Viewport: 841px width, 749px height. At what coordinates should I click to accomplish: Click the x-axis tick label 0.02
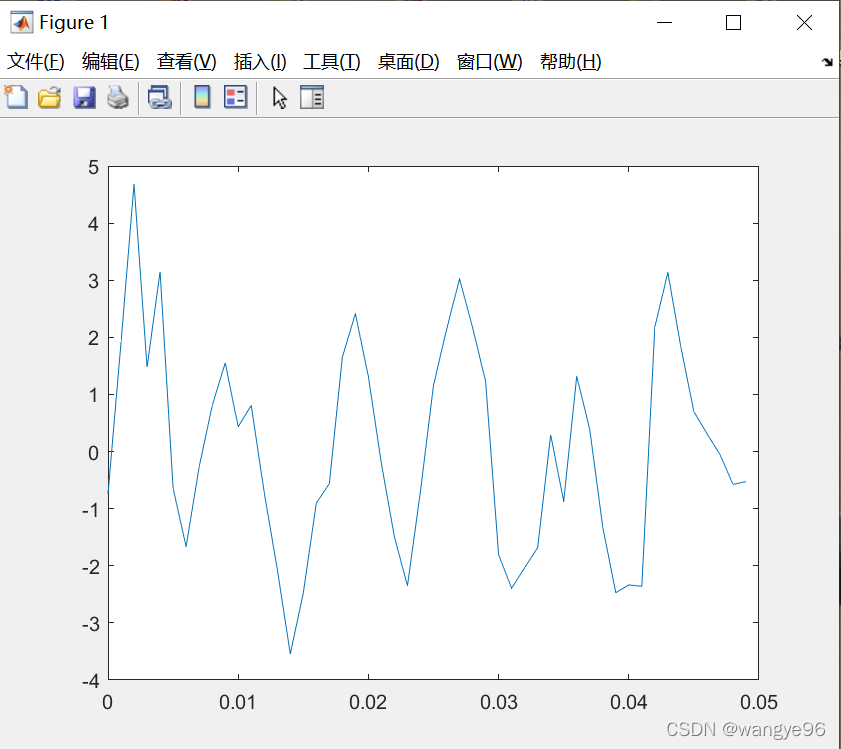(368, 702)
